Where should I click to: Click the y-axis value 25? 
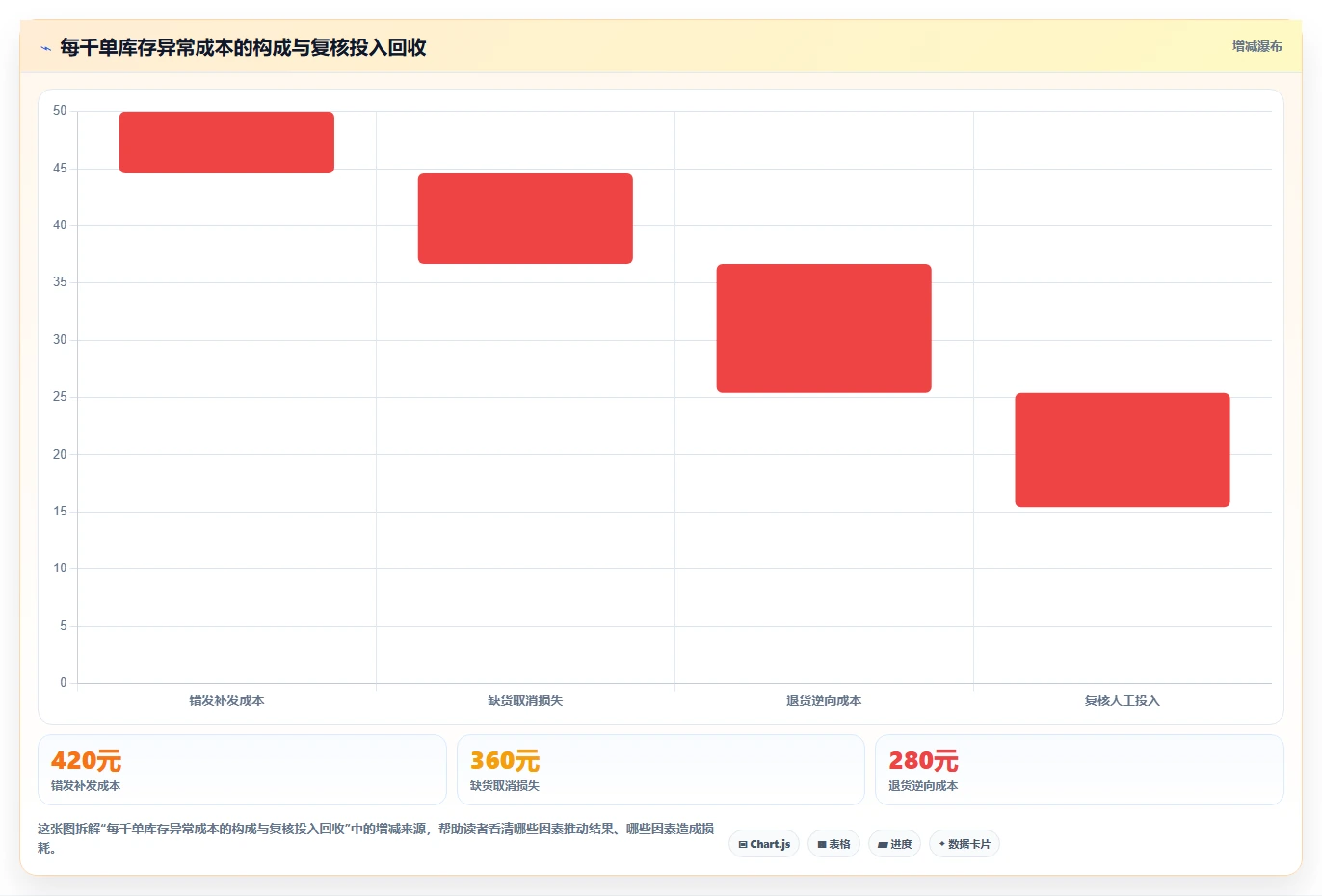pos(60,397)
